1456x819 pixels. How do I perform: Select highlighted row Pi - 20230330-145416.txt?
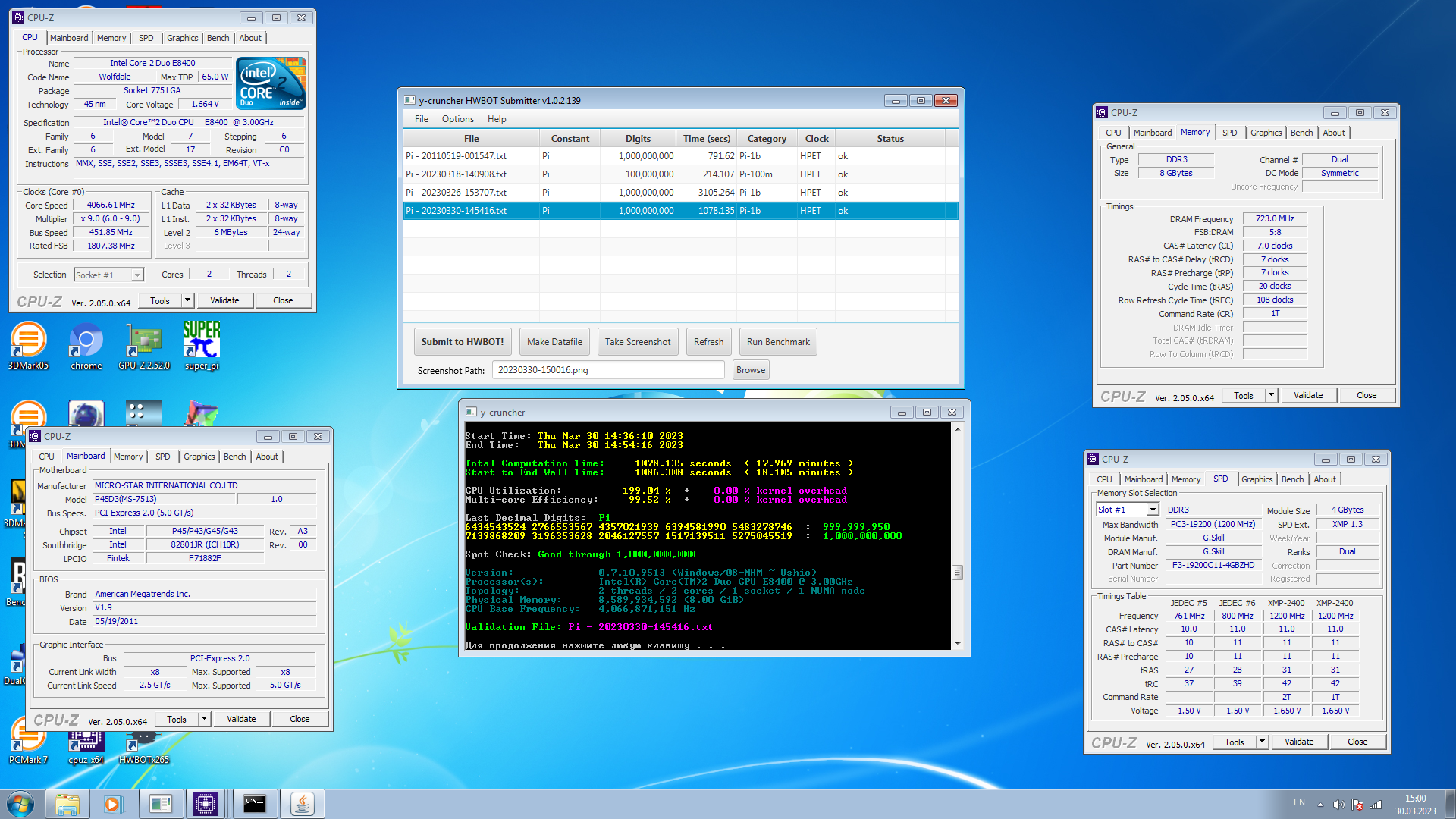pos(680,211)
